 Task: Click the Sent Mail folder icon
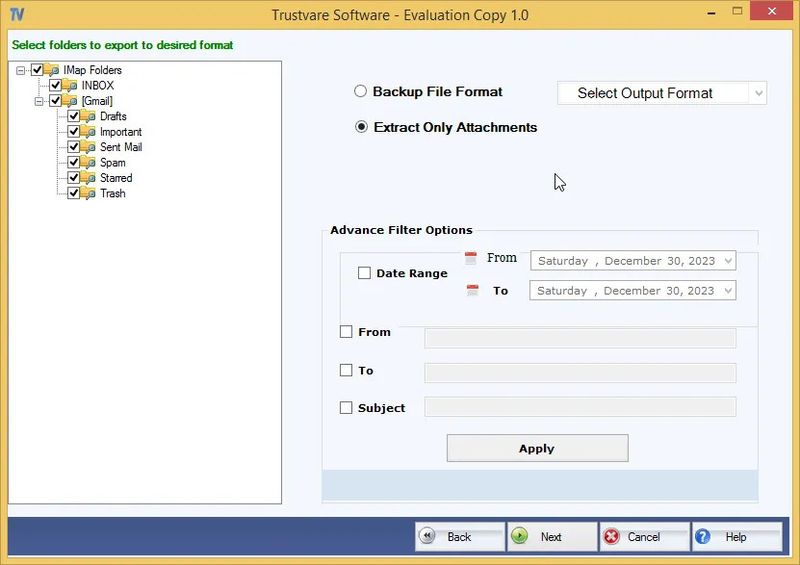click(88, 147)
